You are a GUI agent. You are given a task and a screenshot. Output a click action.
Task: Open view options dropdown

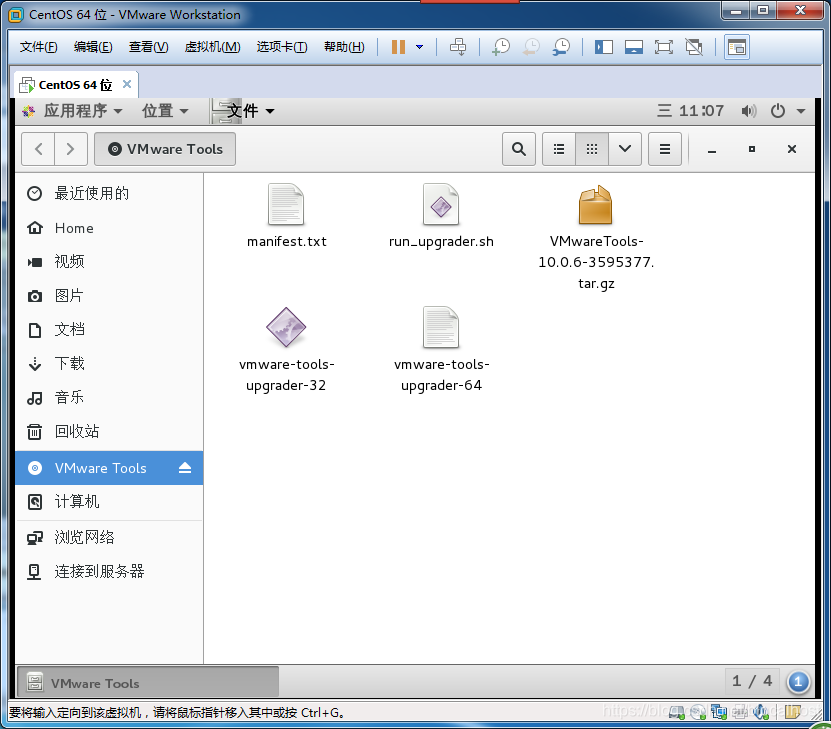(x=625, y=149)
